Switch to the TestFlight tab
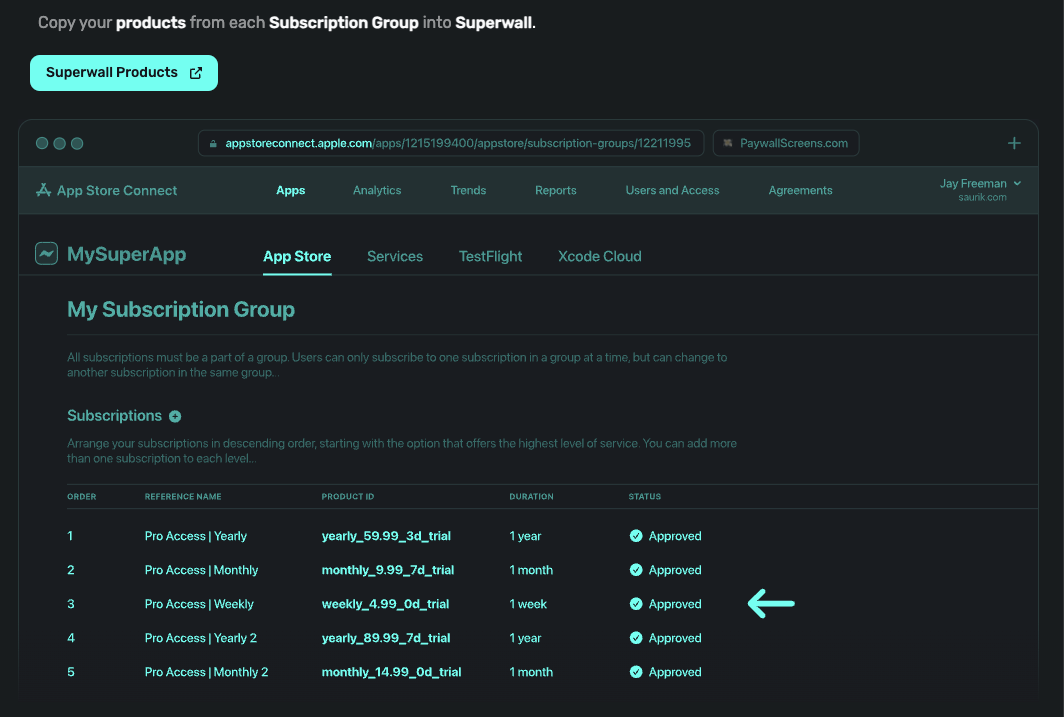This screenshot has height=717, width=1064. 490,256
